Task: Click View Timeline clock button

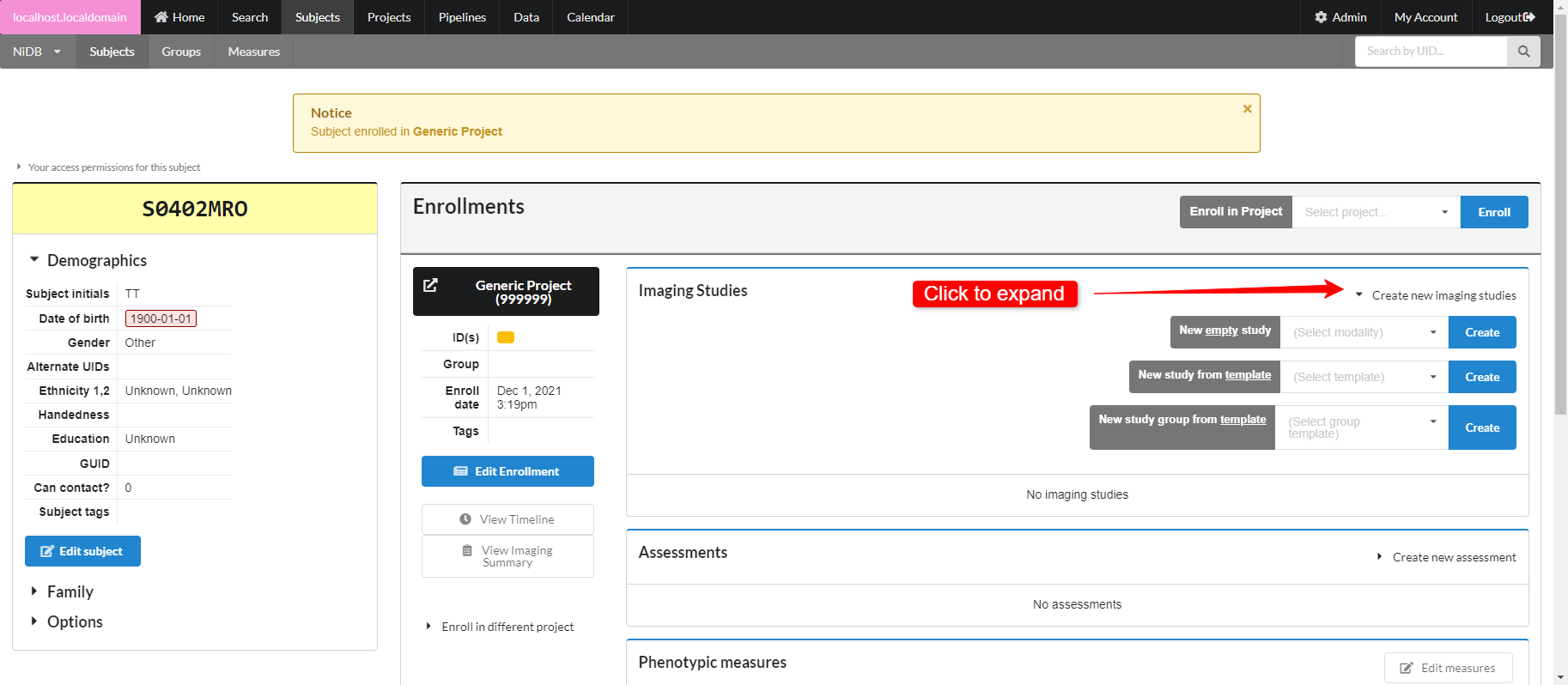Action: (507, 519)
